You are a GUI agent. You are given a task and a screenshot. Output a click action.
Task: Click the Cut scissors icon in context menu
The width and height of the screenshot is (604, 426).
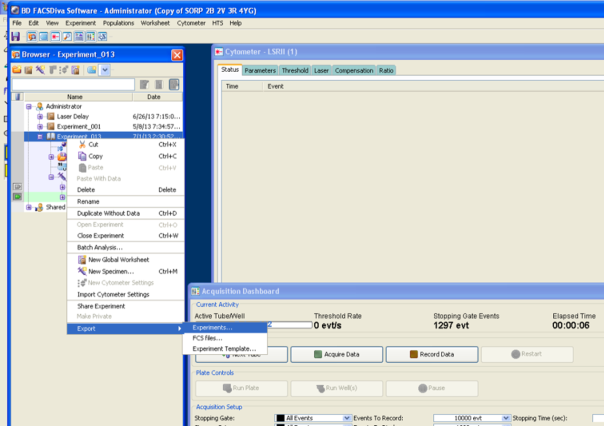tap(81, 144)
